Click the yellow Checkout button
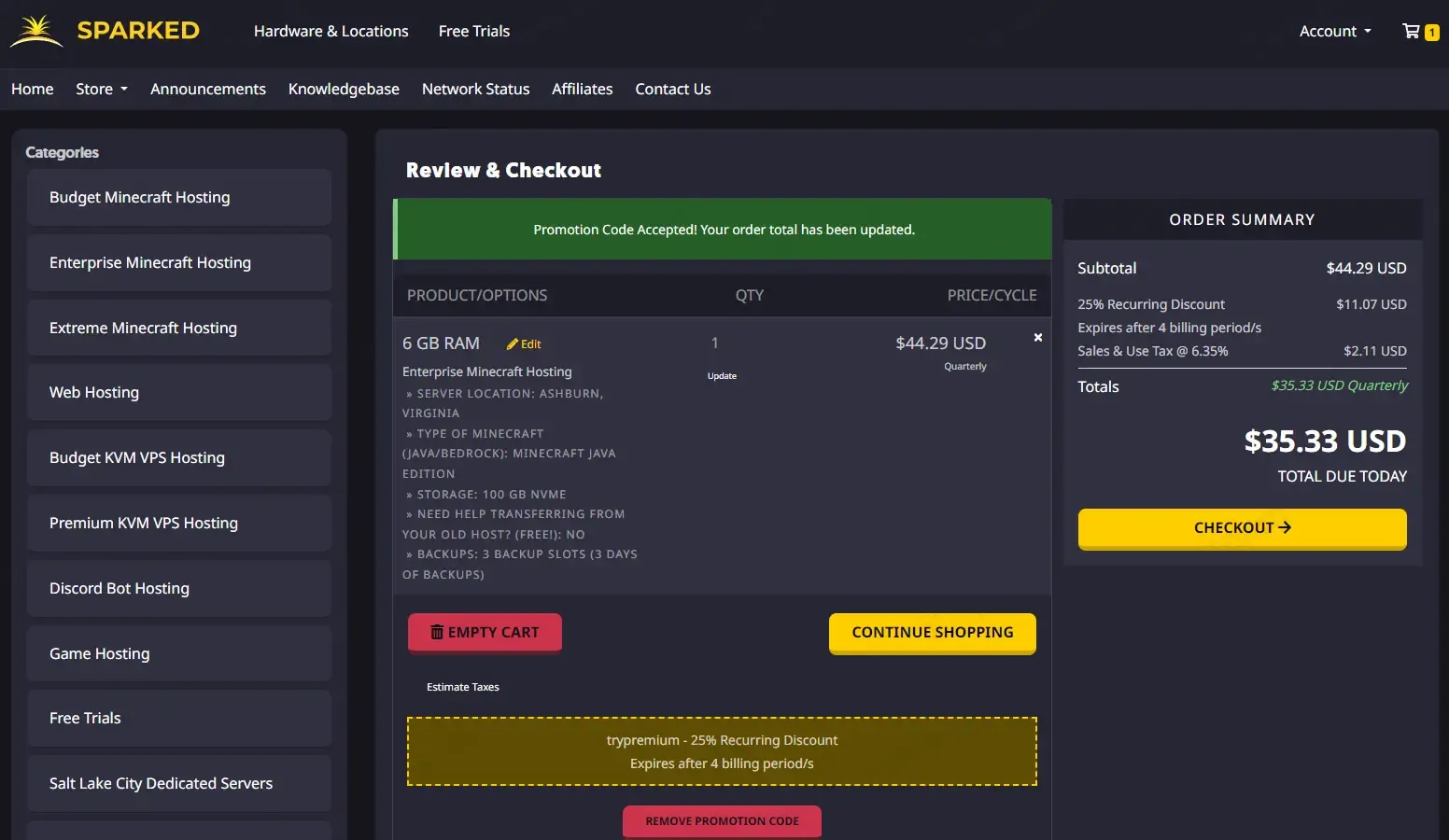This screenshot has width=1449, height=840. 1242,528
